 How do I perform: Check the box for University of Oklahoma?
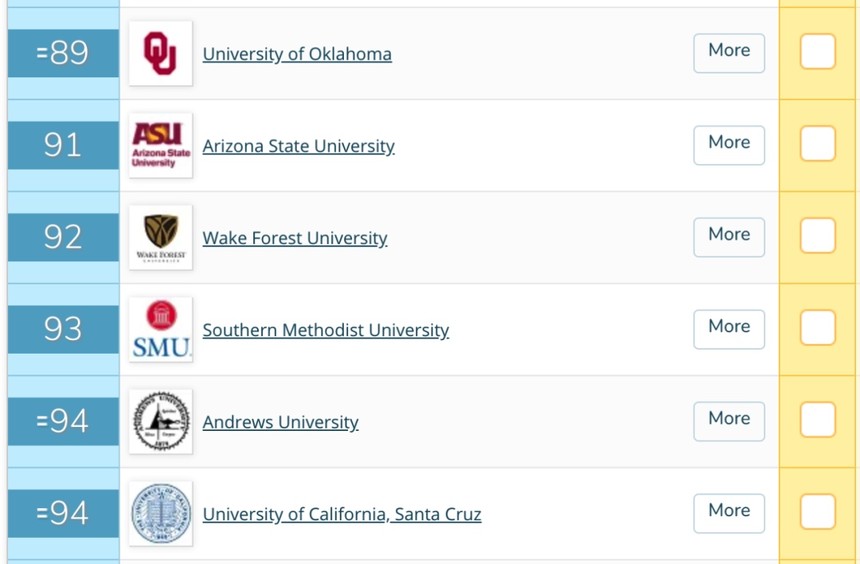pos(817,52)
